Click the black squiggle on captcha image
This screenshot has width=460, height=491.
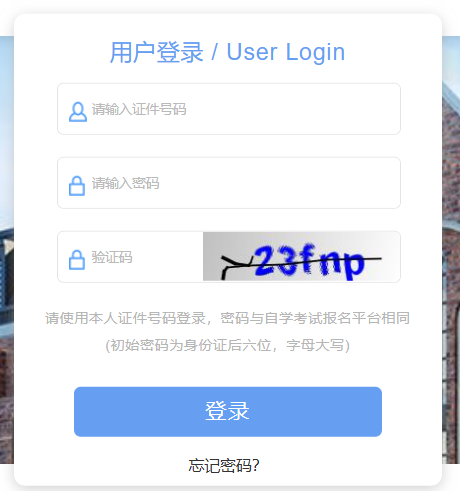tap(237, 267)
